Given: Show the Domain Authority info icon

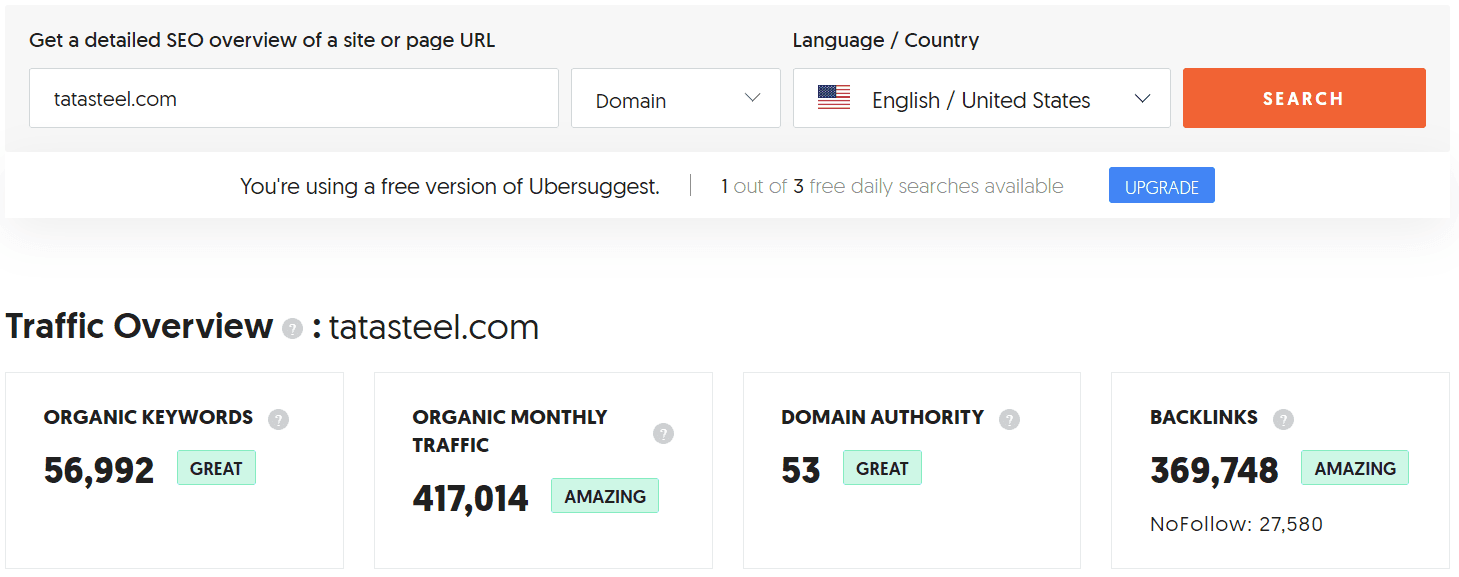Looking at the screenshot, I should (1009, 419).
